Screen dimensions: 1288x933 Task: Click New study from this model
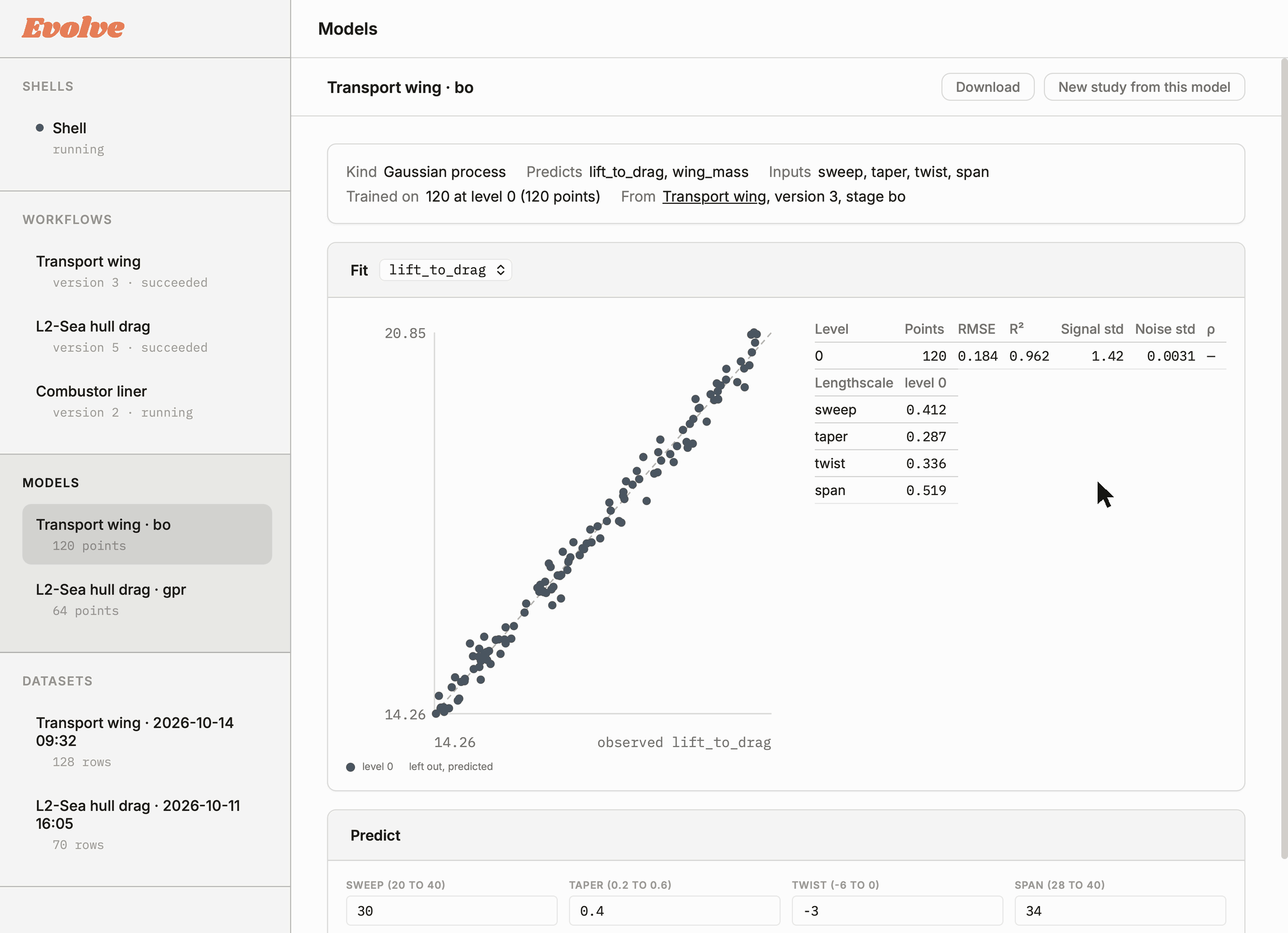click(1144, 87)
